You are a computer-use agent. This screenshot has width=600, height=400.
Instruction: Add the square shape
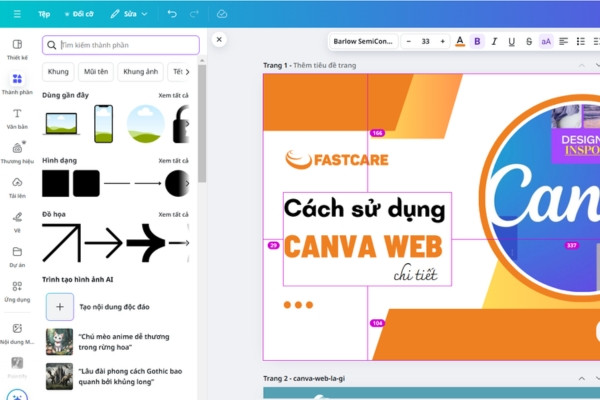pyautogui.click(x=55, y=183)
